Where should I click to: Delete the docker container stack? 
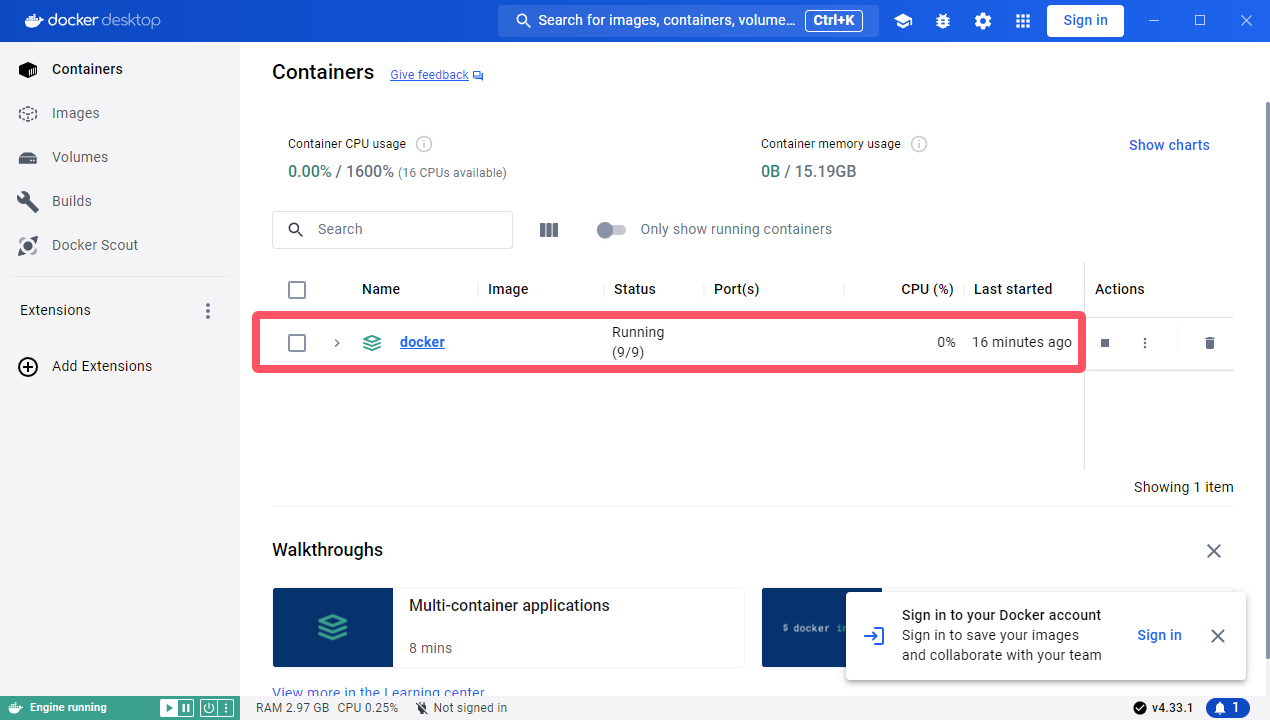pos(1209,343)
